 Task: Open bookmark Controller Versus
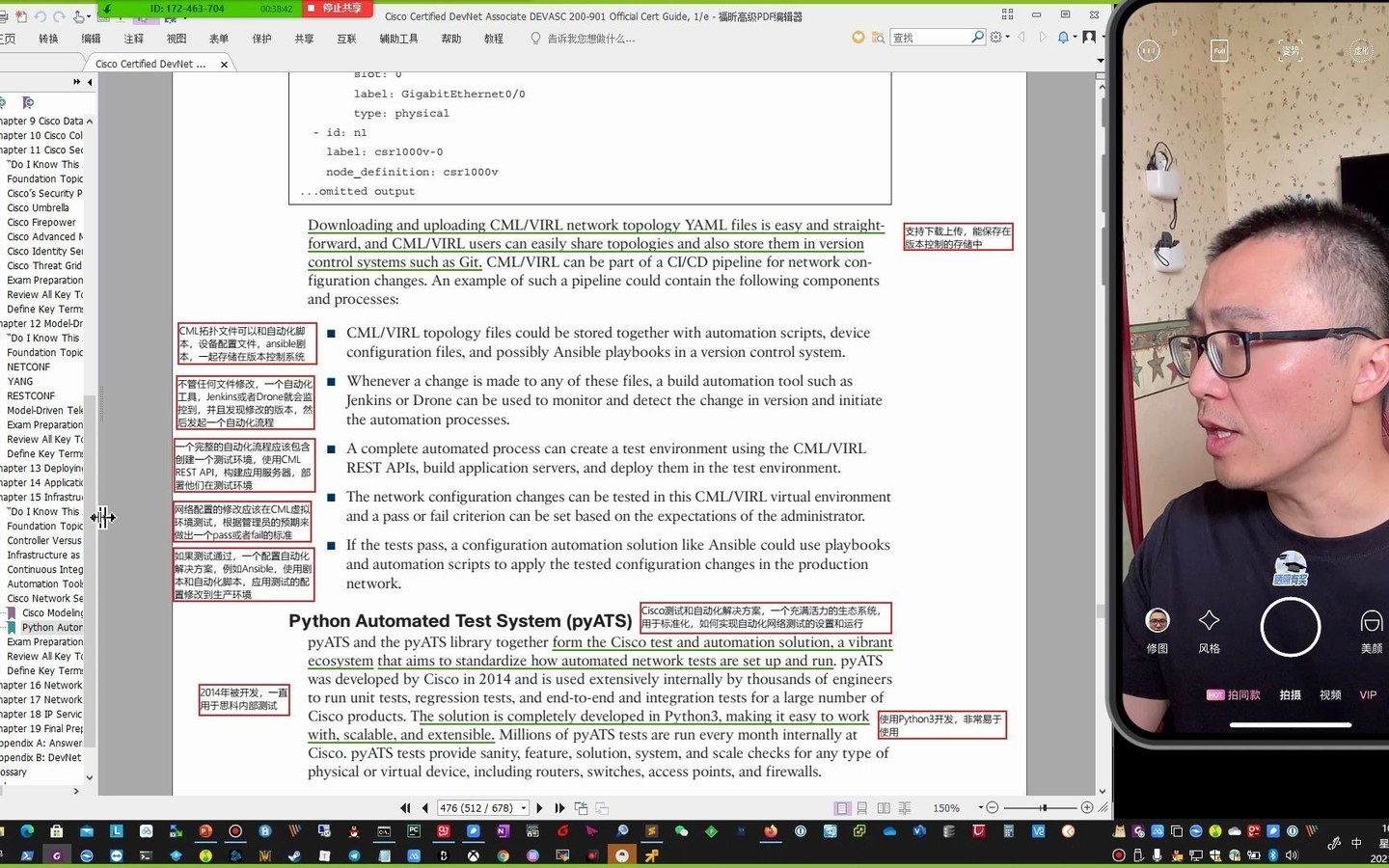point(44,541)
